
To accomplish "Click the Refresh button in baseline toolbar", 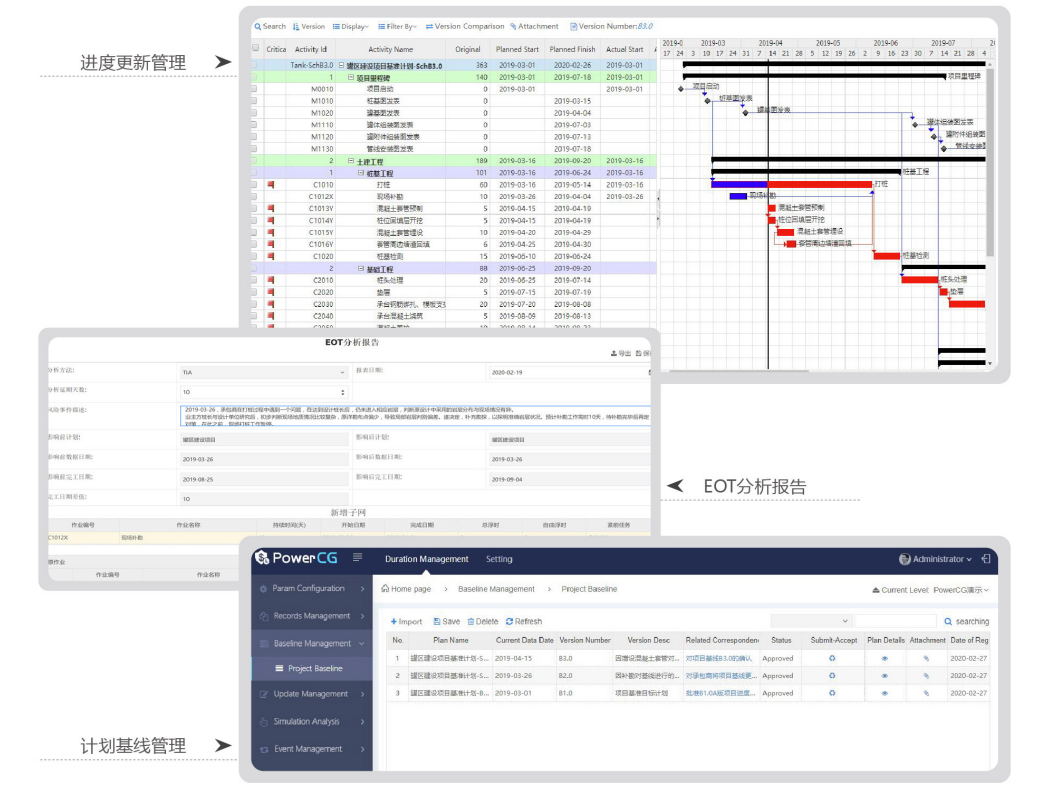I will click(524, 621).
